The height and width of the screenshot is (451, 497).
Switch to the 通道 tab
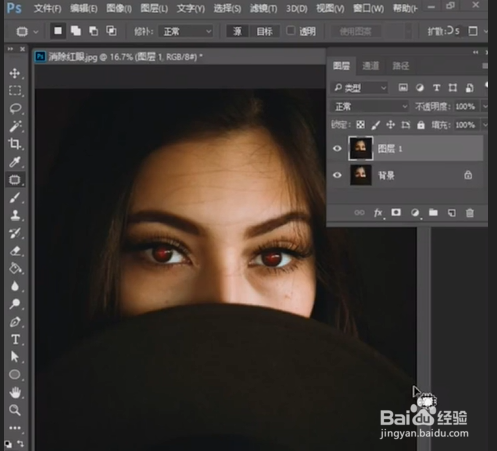(x=371, y=66)
